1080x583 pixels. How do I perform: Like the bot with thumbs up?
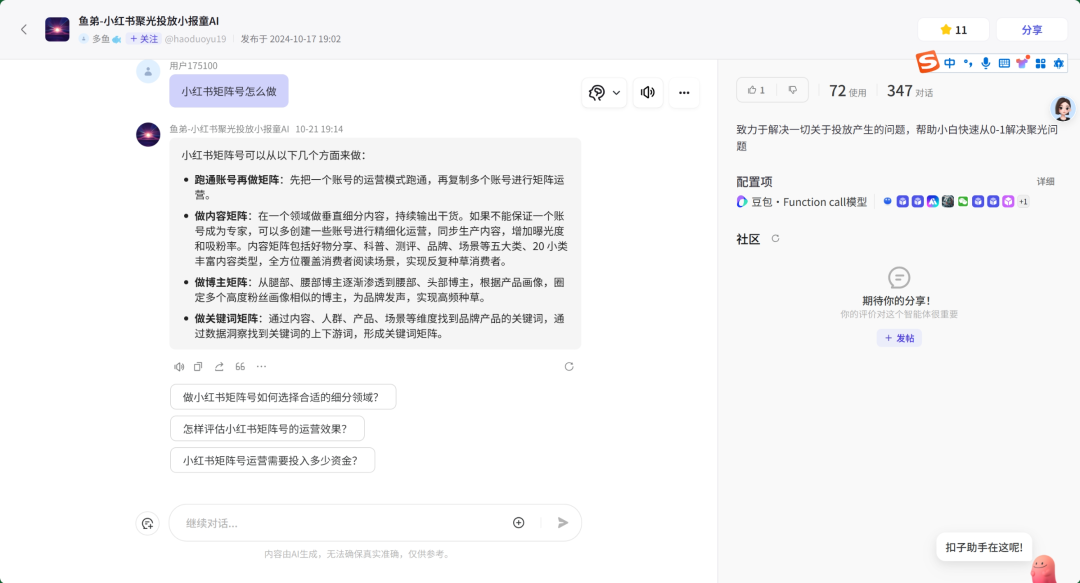tap(756, 90)
